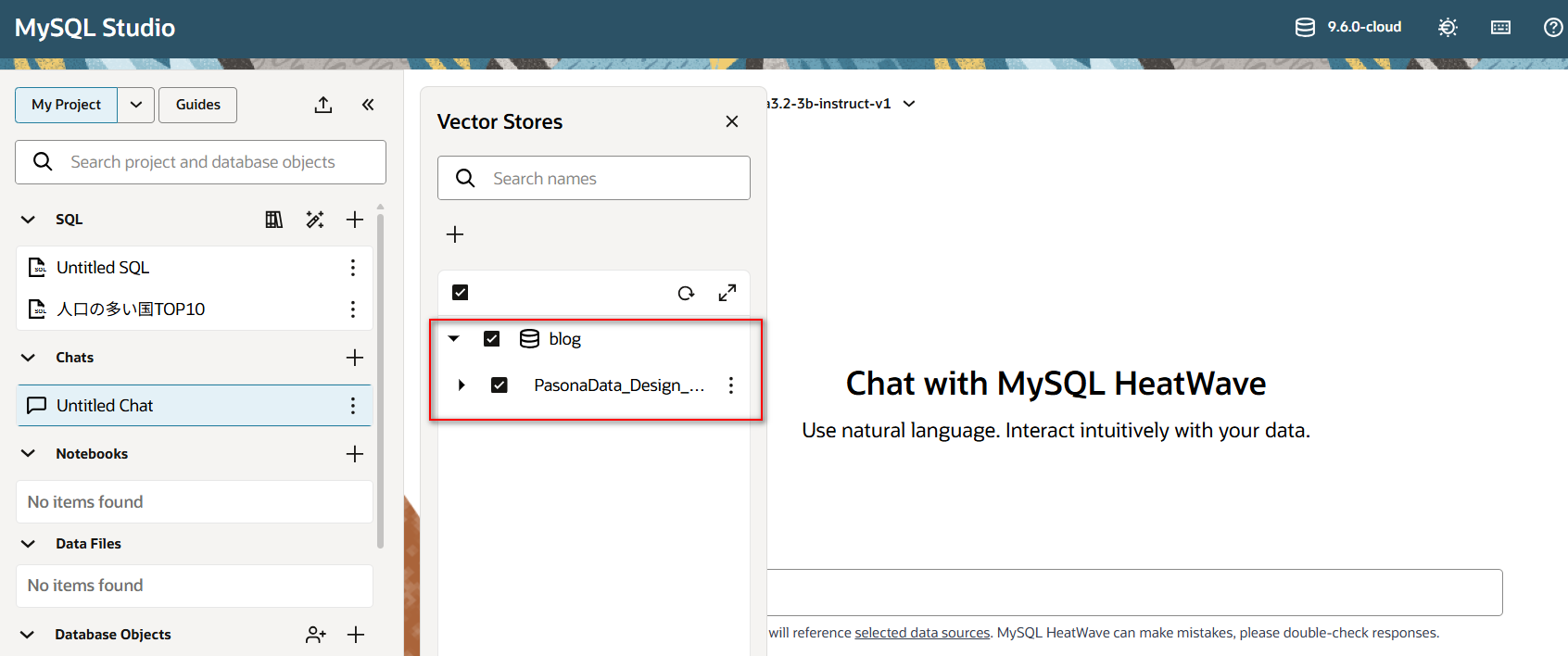Uncheck the blog database checkbox

[492, 339]
